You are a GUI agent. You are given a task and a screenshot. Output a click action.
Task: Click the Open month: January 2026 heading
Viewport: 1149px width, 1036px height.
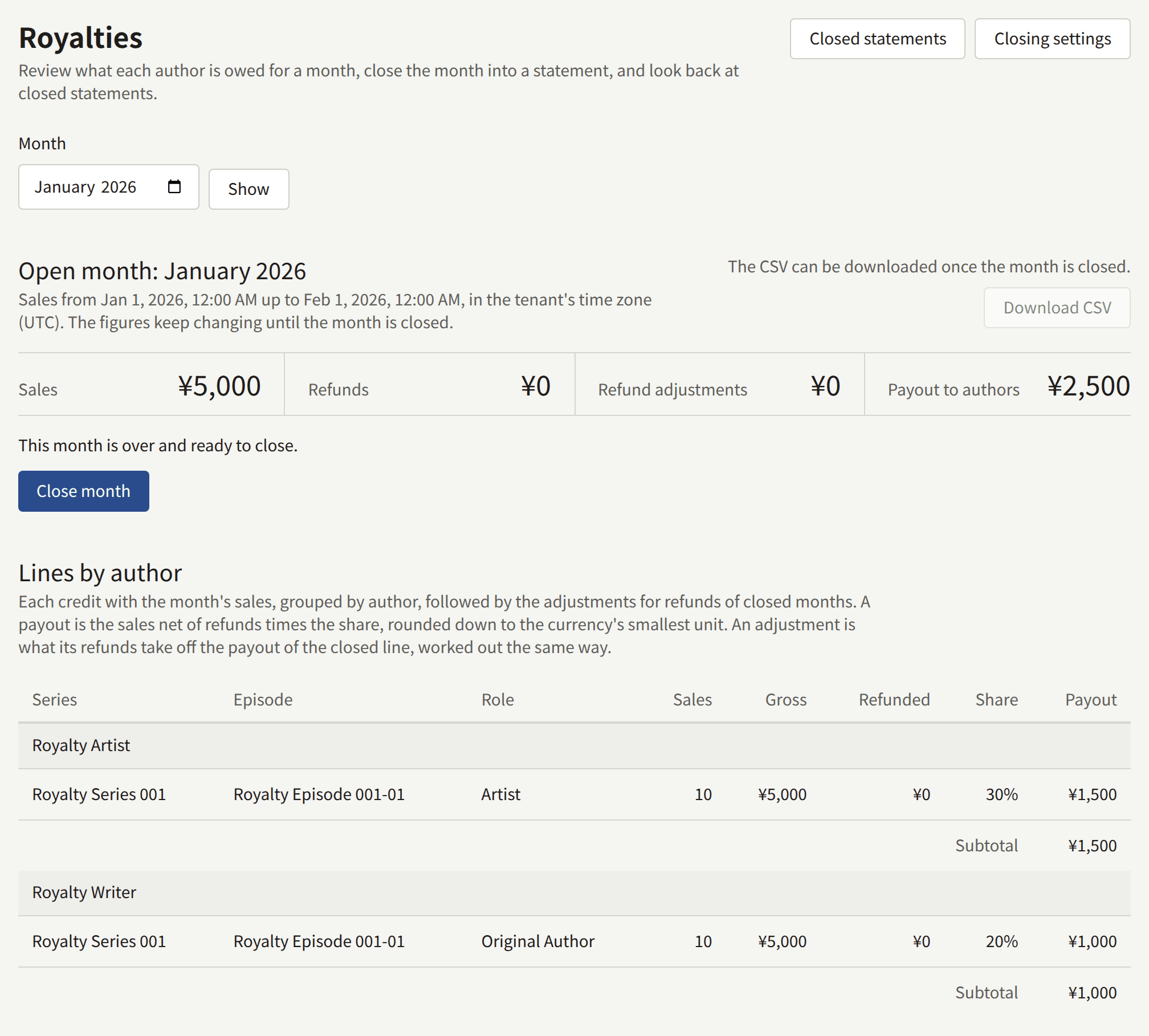[x=162, y=271]
